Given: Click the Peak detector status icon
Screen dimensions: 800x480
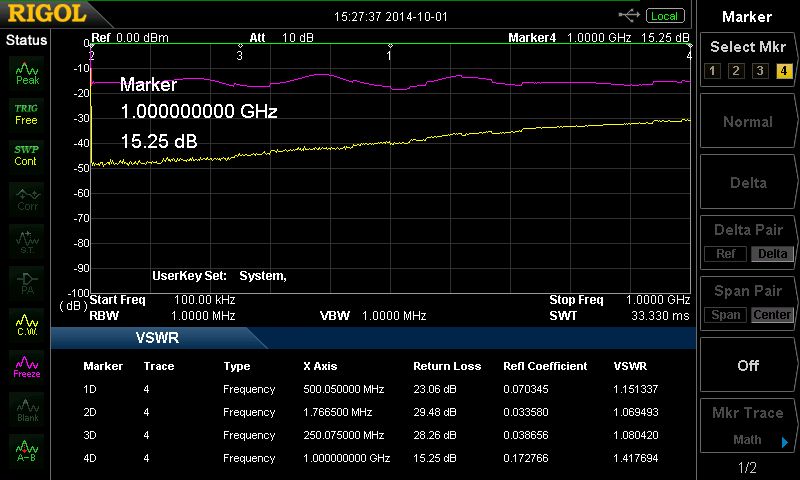Looking at the screenshot, I should click(x=26, y=72).
